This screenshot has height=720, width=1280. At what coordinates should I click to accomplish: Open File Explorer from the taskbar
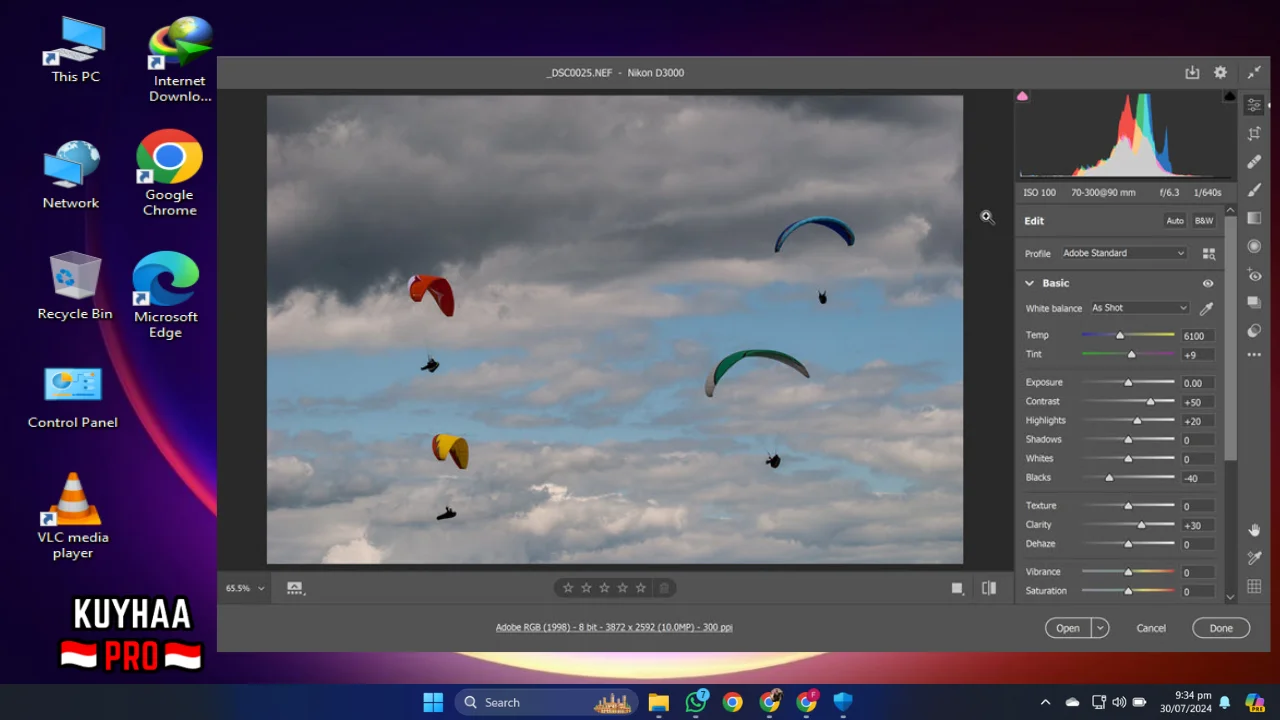coord(658,702)
